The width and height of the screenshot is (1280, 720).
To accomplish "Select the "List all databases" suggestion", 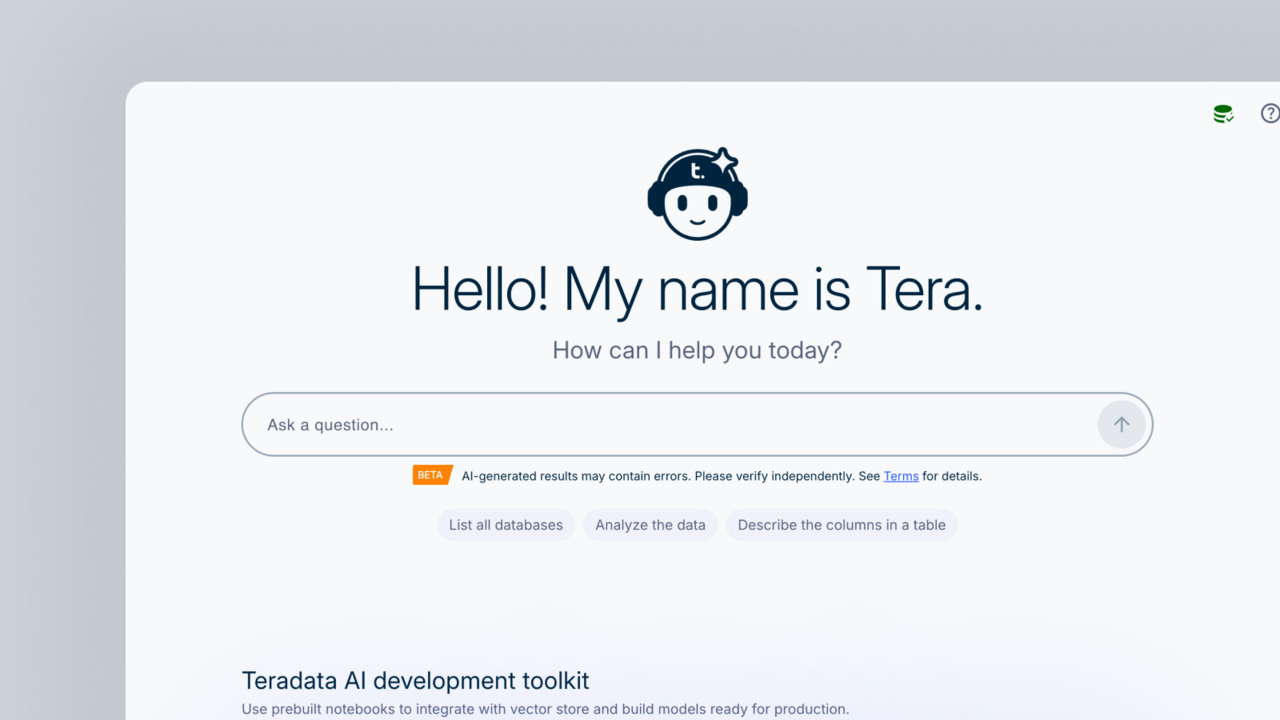I will (x=506, y=525).
